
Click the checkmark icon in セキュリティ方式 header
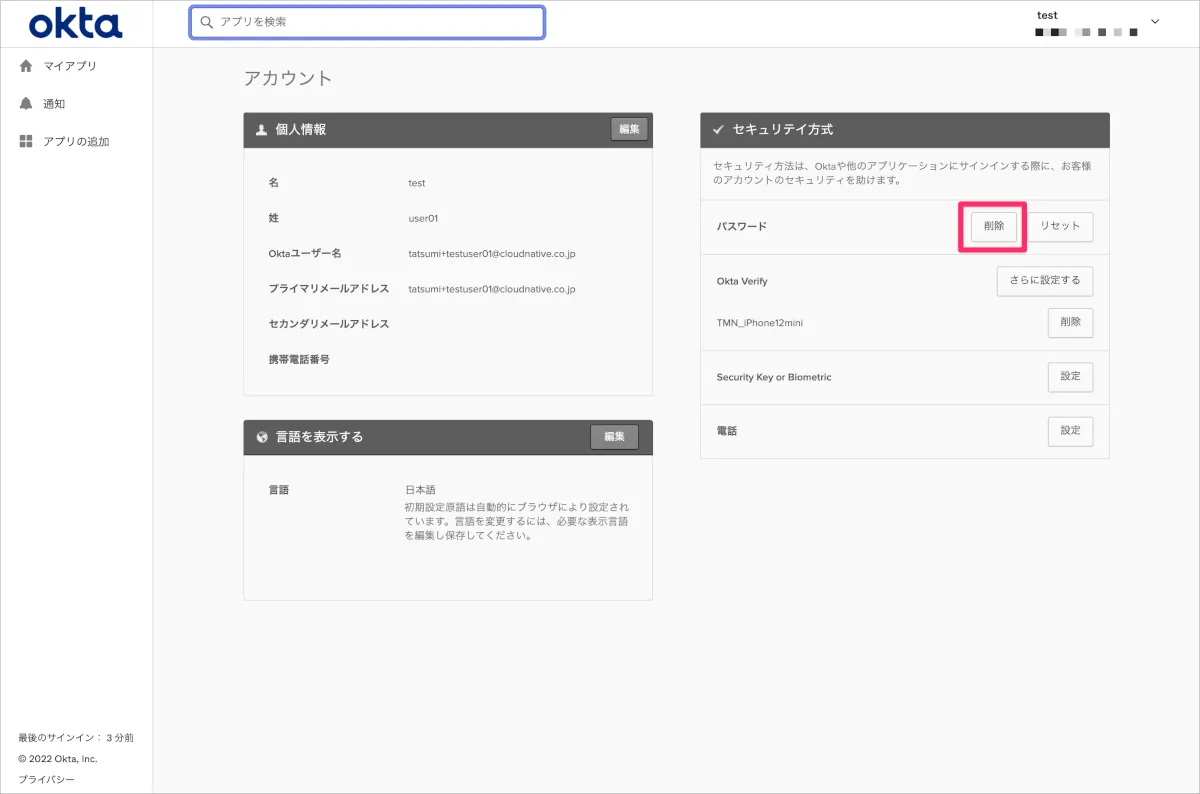pos(718,130)
